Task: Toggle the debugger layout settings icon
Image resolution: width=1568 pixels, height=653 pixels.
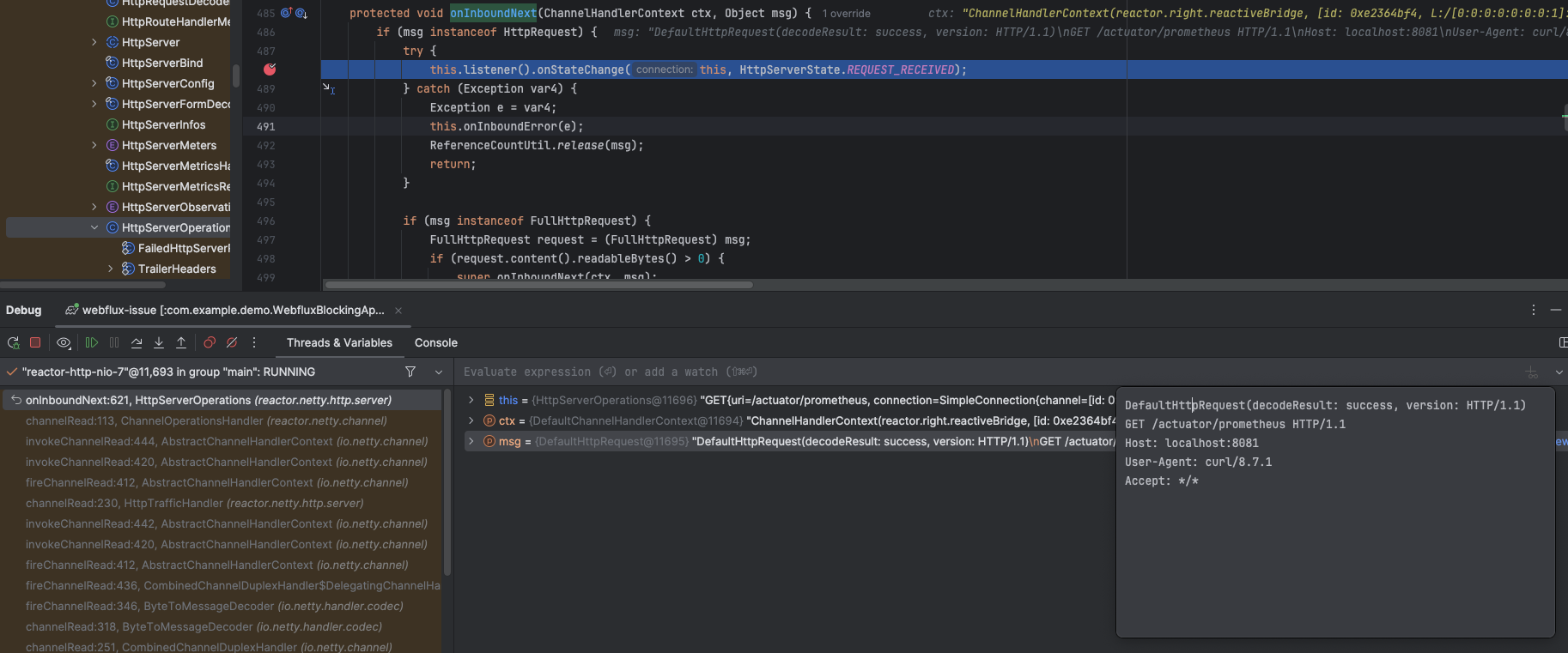Action: [1563, 342]
